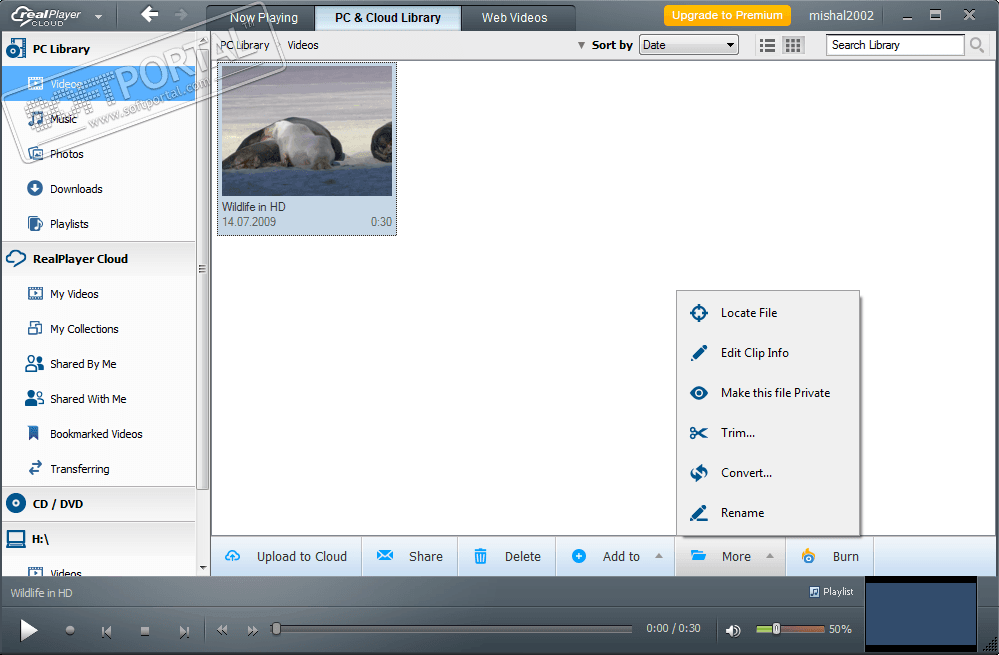Click the search magnifier icon
The image size is (999, 655).
(977, 45)
